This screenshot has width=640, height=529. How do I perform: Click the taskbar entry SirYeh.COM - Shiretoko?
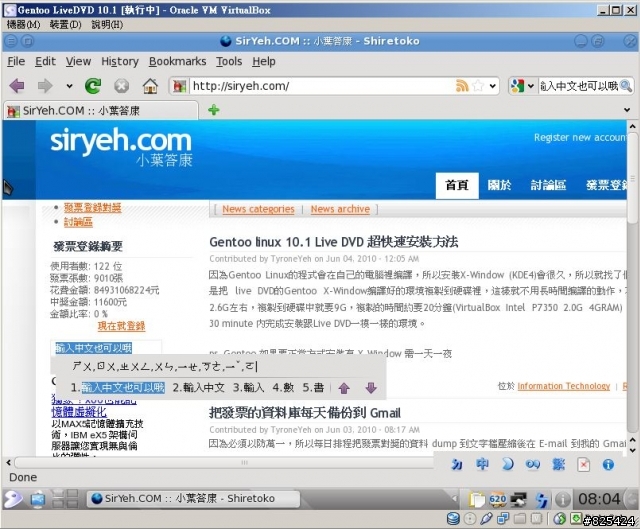tap(193, 499)
